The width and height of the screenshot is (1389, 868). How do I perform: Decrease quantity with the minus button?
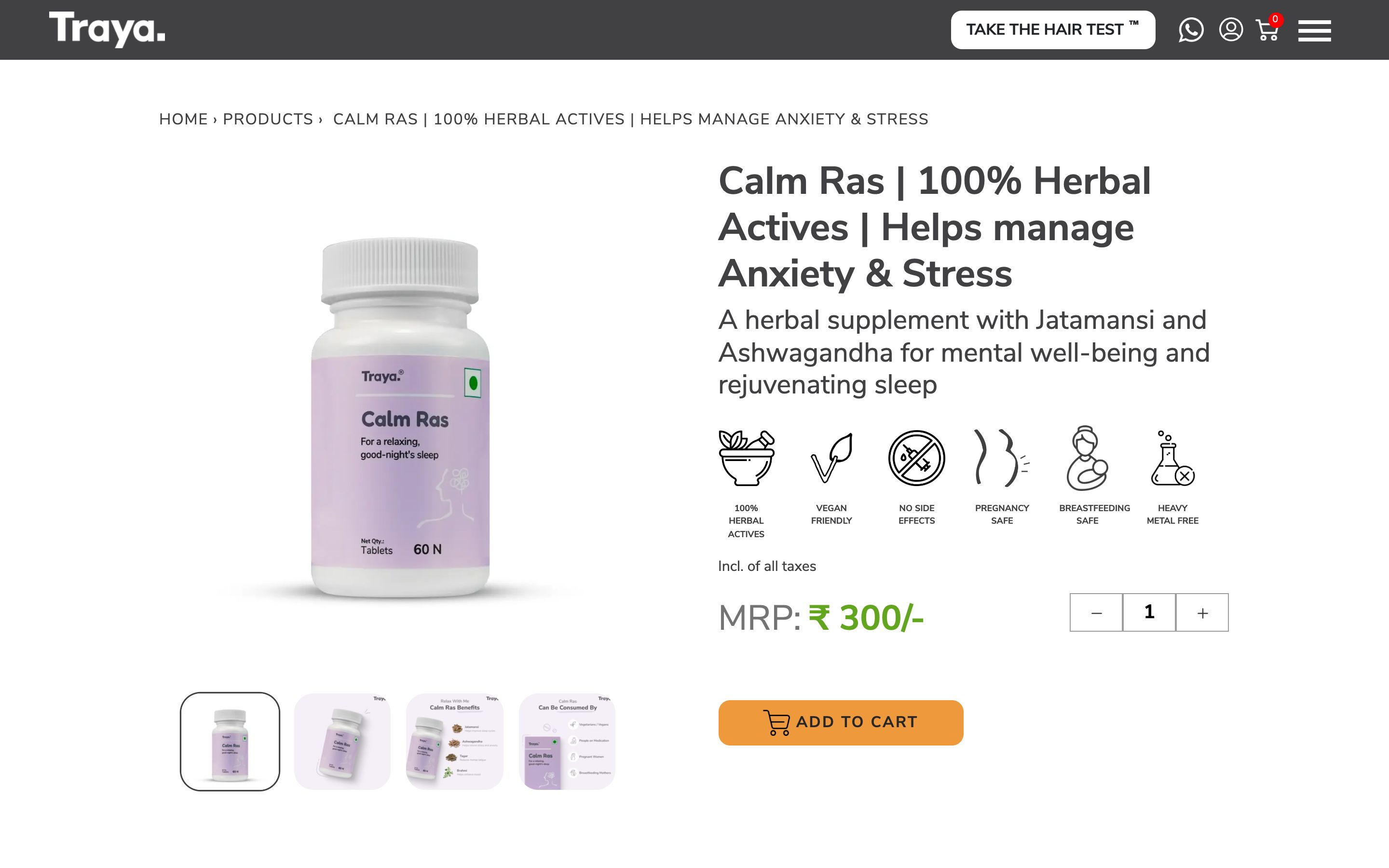[x=1096, y=612]
